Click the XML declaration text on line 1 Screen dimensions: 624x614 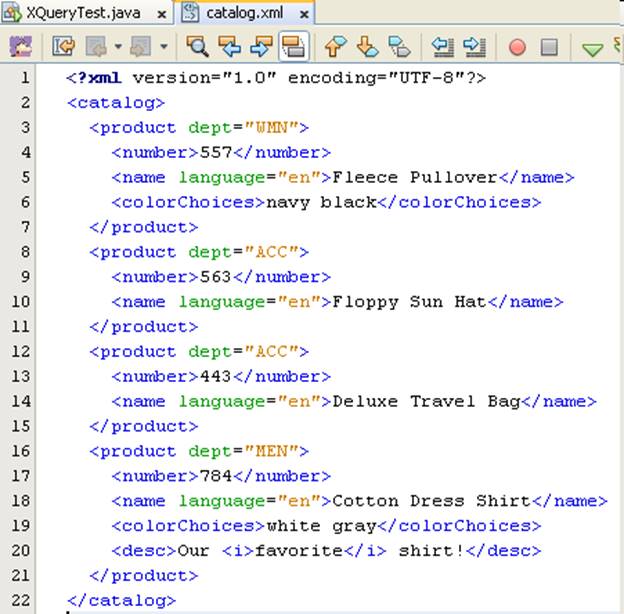(276, 78)
